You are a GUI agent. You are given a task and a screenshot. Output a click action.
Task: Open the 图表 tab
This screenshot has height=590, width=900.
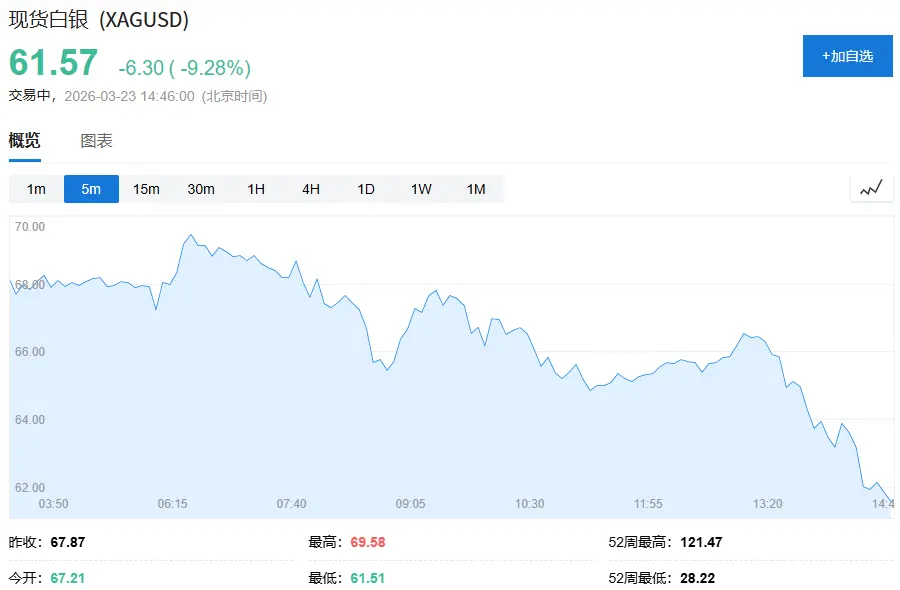[96, 141]
